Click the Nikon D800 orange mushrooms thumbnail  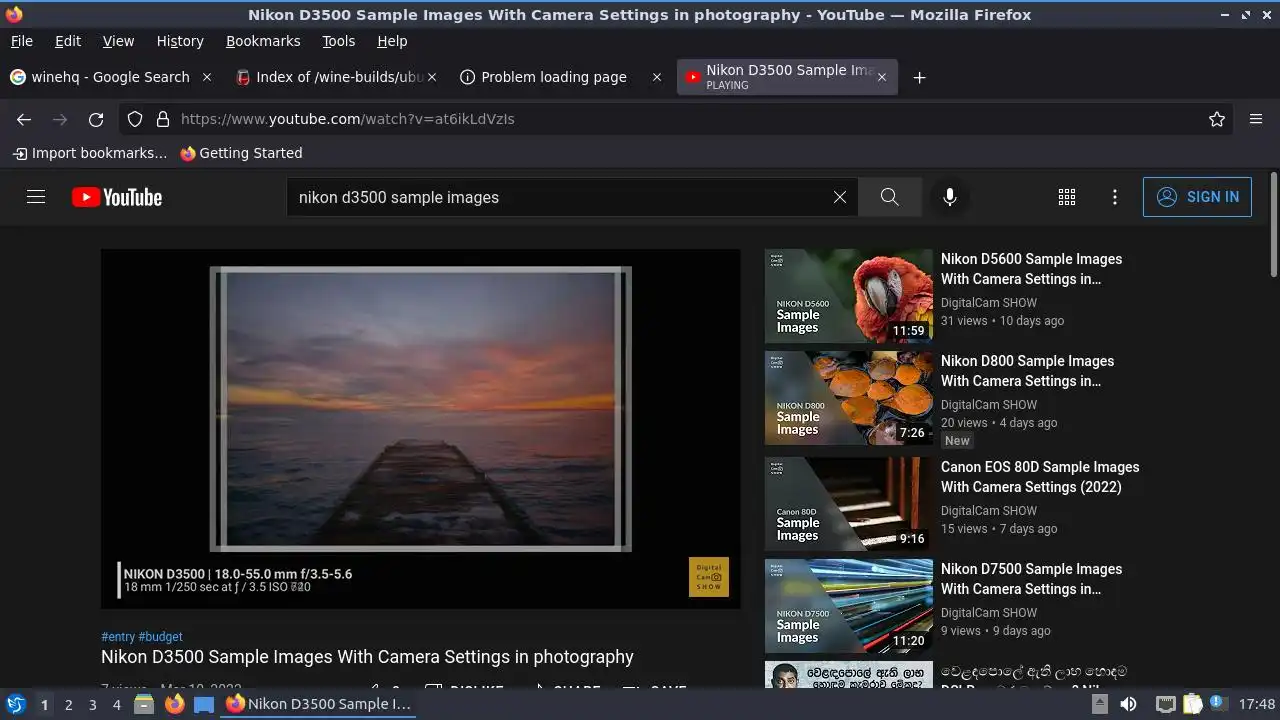pos(849,398)
